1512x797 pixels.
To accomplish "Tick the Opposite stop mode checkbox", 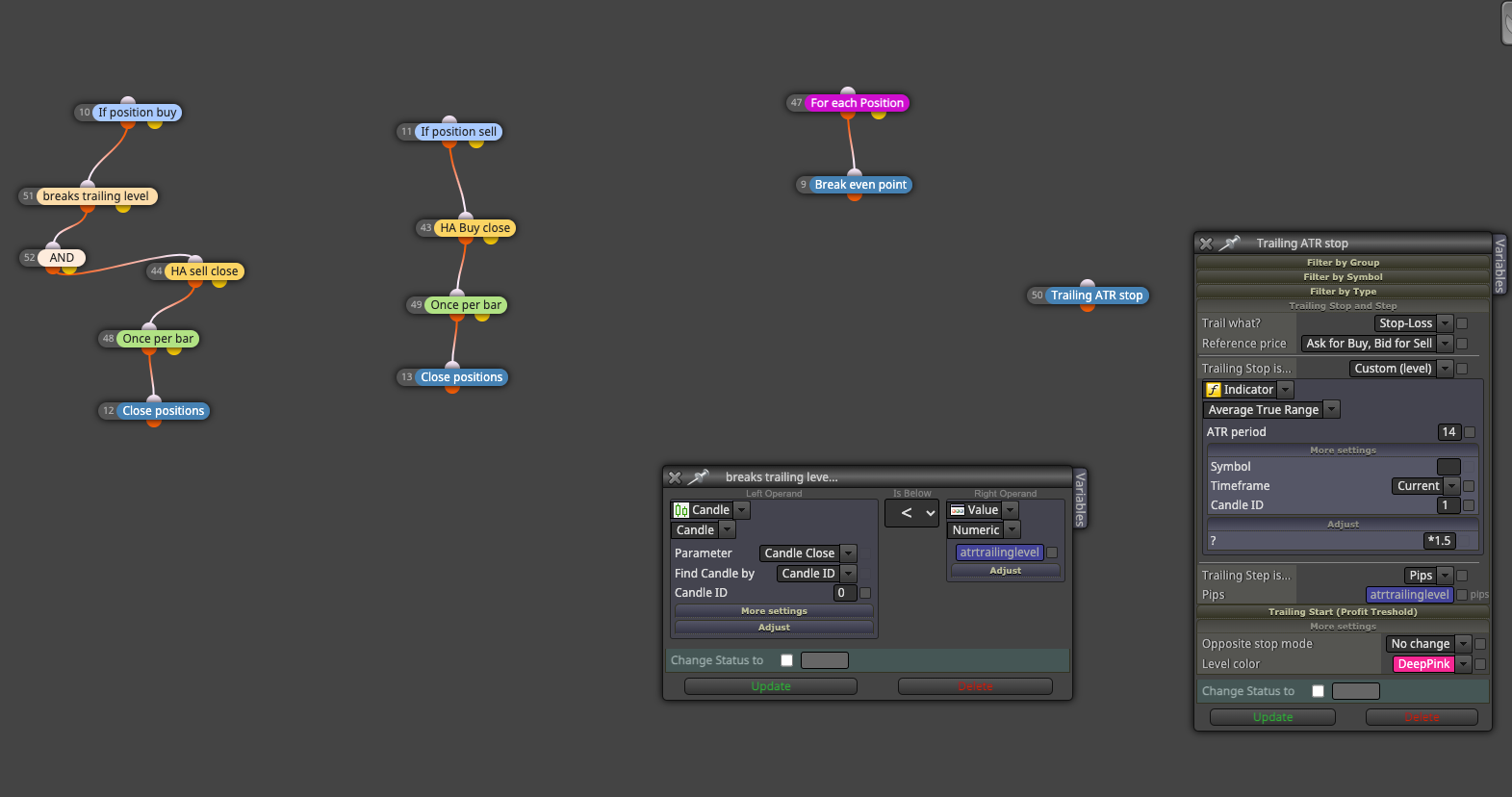I will [x=1480, y=644].
